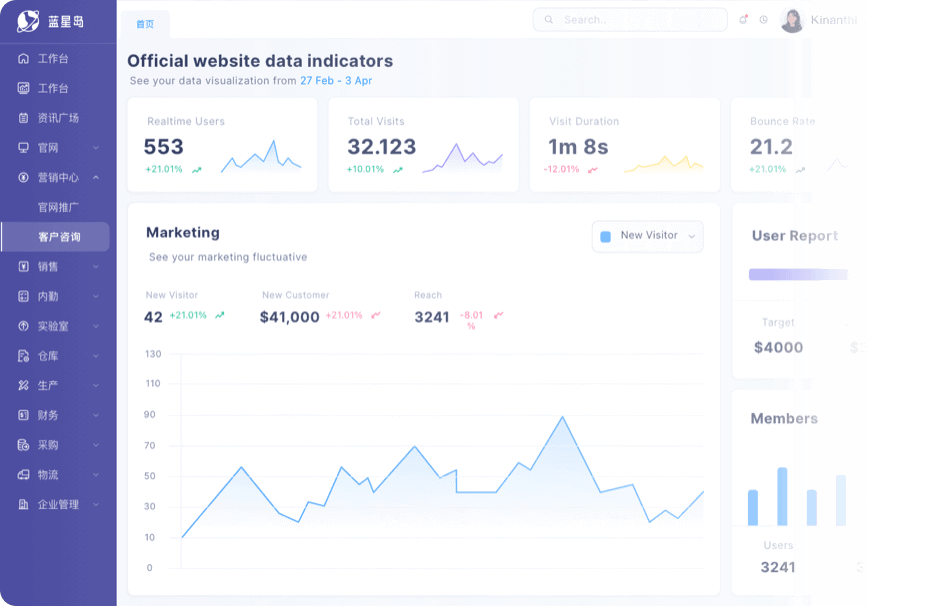This screenshot has height=606, width=930.
Task: Select 官网推广 in the sidebar submenu
Action: click(58, 208)
